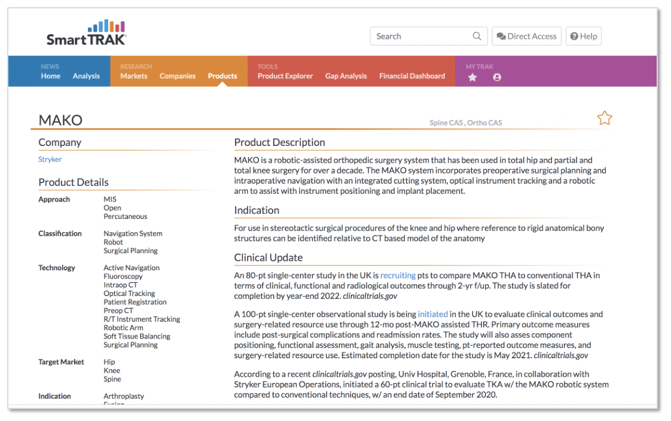Click the 'Approach' label
Image resolution: width=671 pixels, height=421 pixels.
(54, 199)
